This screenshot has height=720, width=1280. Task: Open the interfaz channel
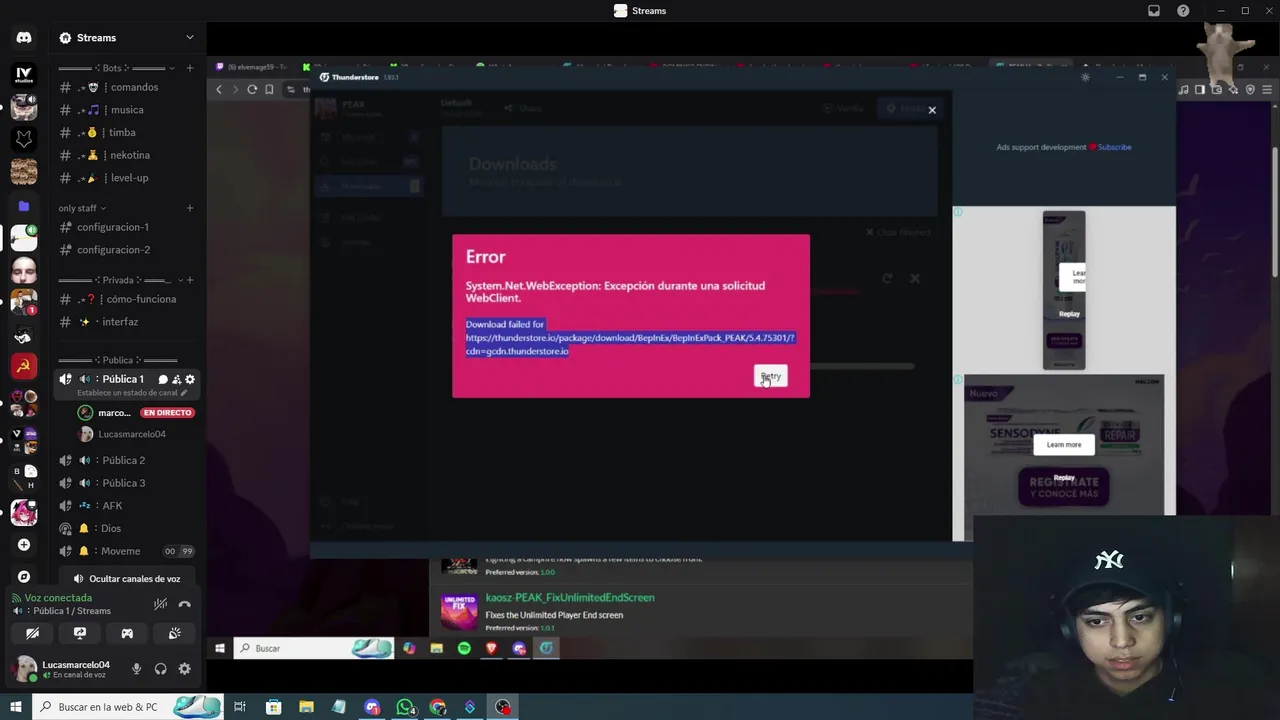click(x=126, y=322)
